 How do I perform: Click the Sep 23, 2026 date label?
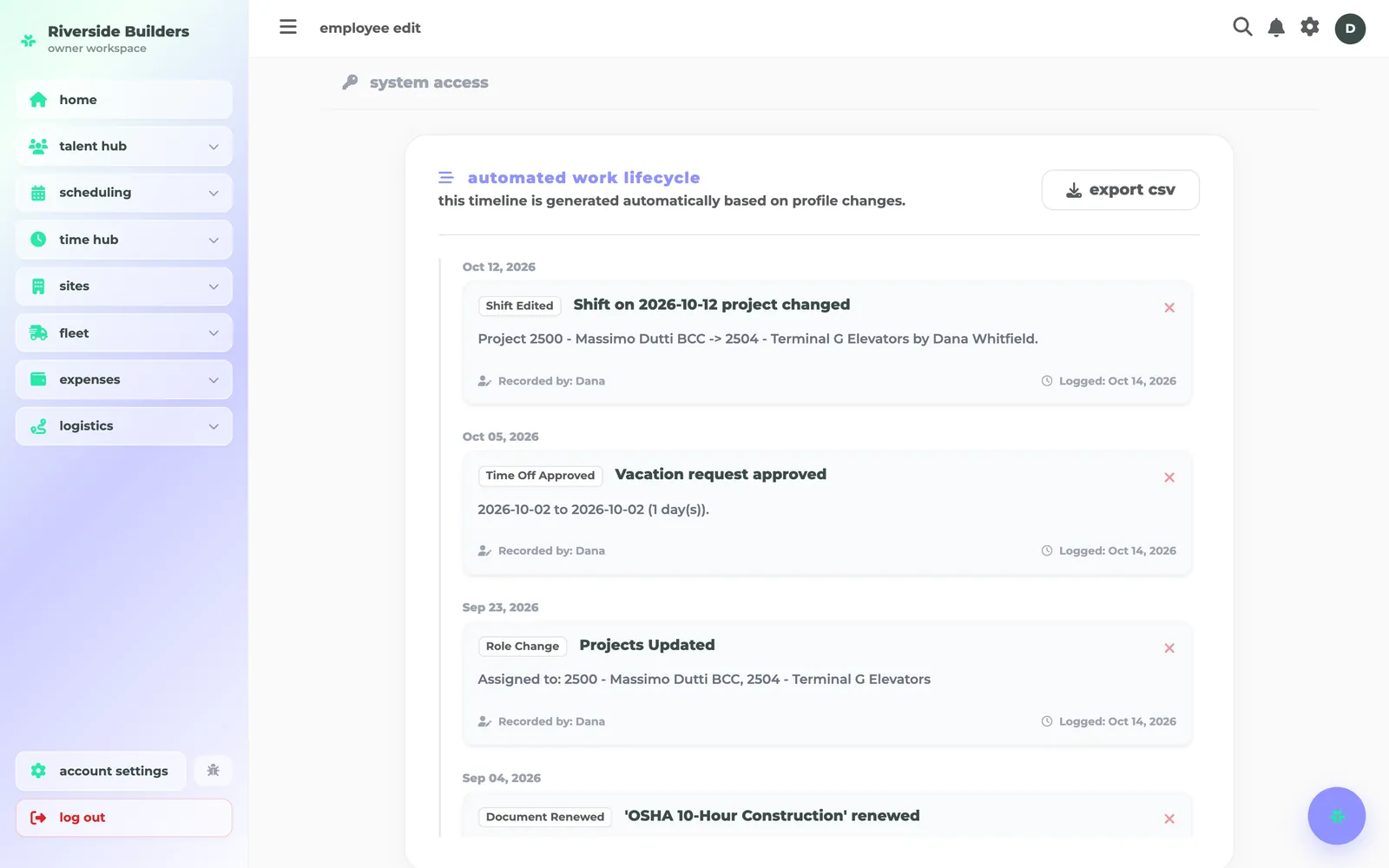500,608
